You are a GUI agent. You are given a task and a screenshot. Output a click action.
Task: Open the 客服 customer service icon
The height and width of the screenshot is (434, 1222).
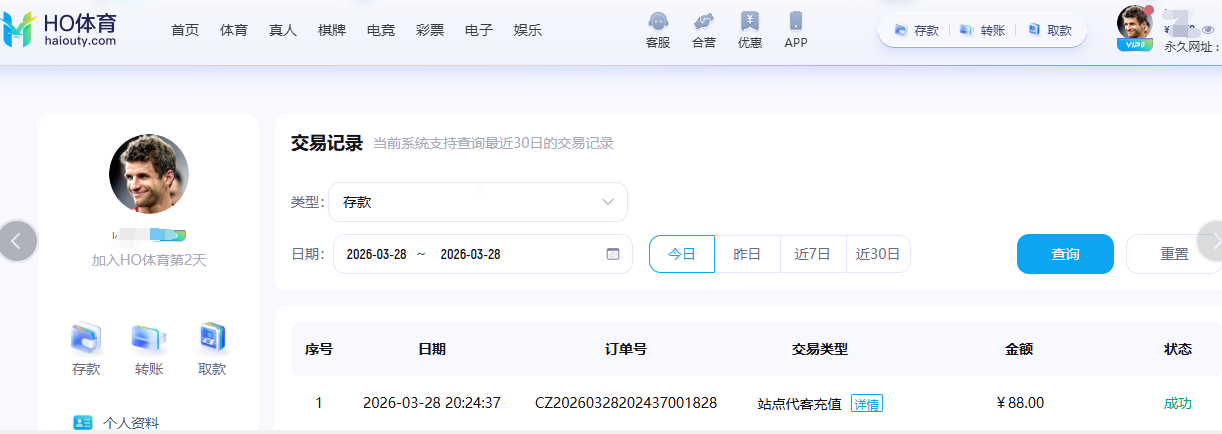point(658,22)
